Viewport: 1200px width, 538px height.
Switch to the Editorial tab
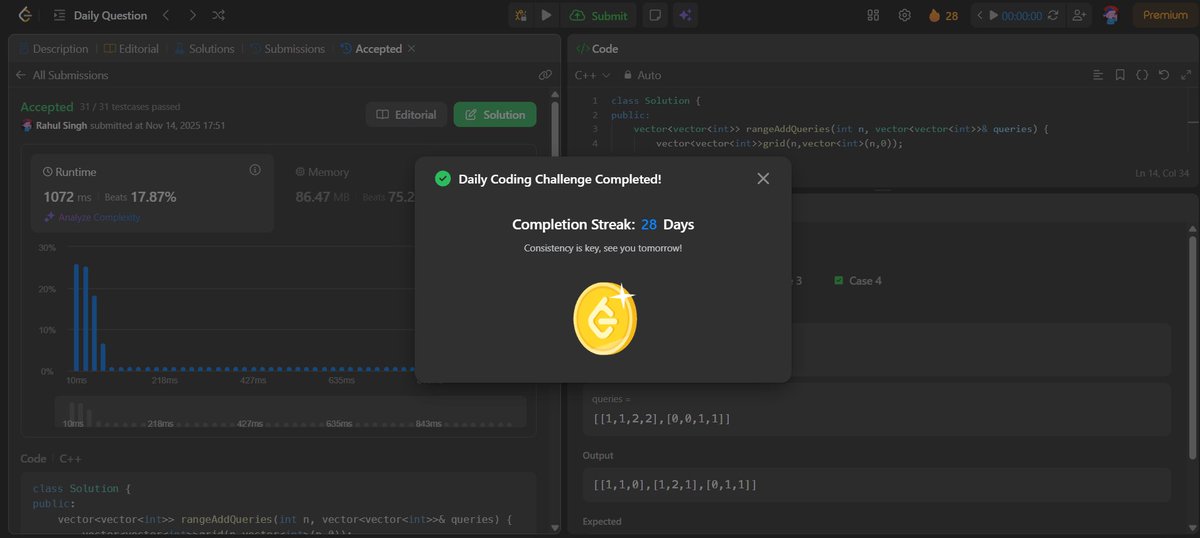(130, 48)
